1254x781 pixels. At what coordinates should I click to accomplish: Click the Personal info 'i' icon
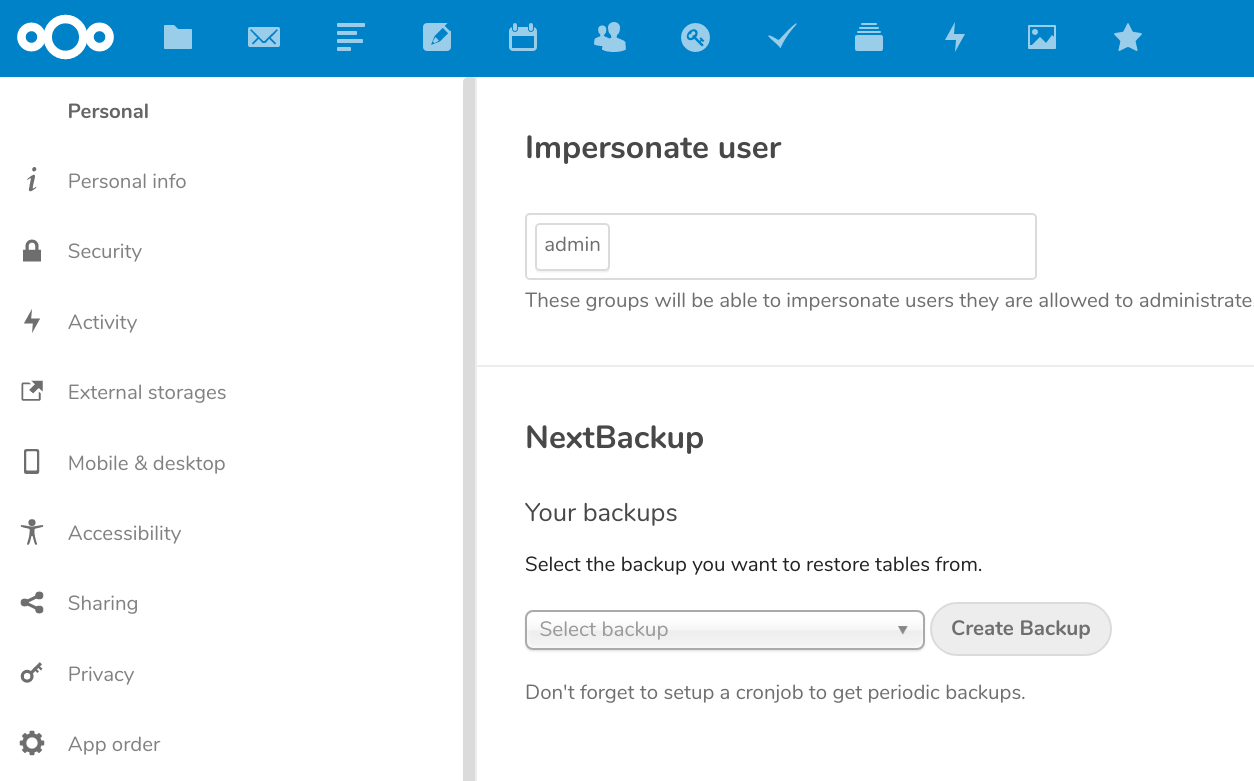[32, 181]
